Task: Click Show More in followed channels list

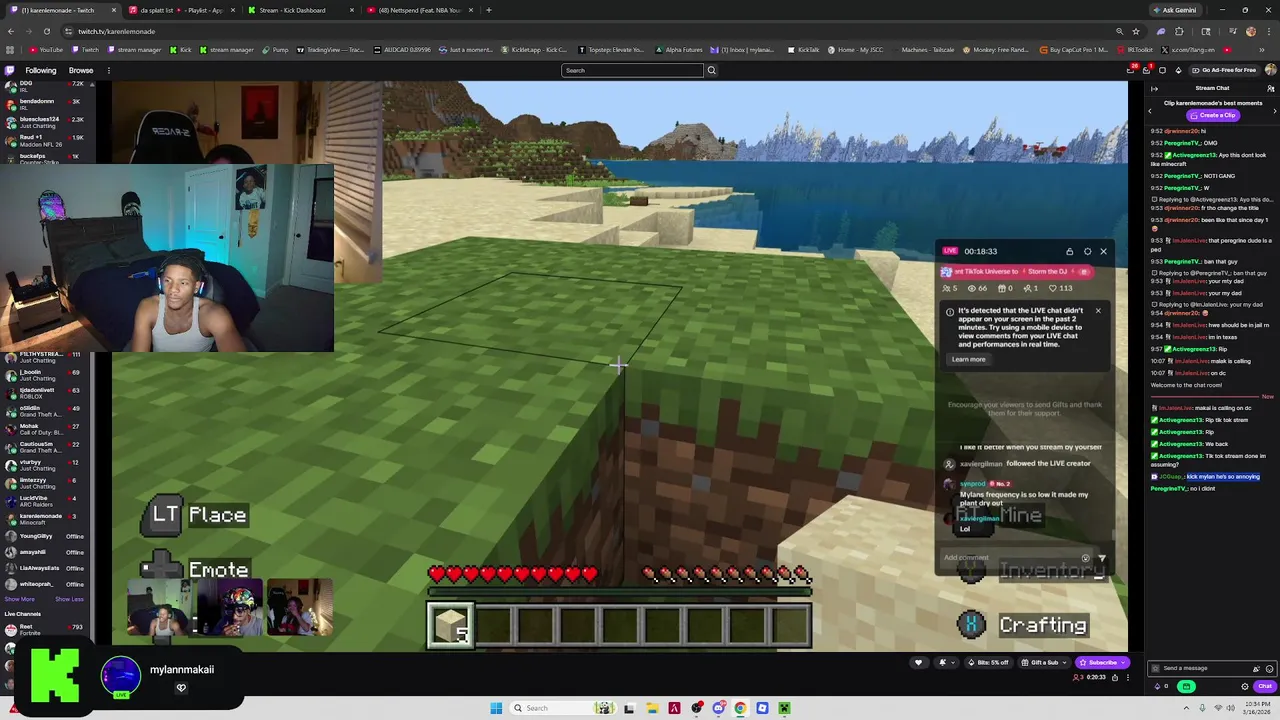Action: point(19,599)
